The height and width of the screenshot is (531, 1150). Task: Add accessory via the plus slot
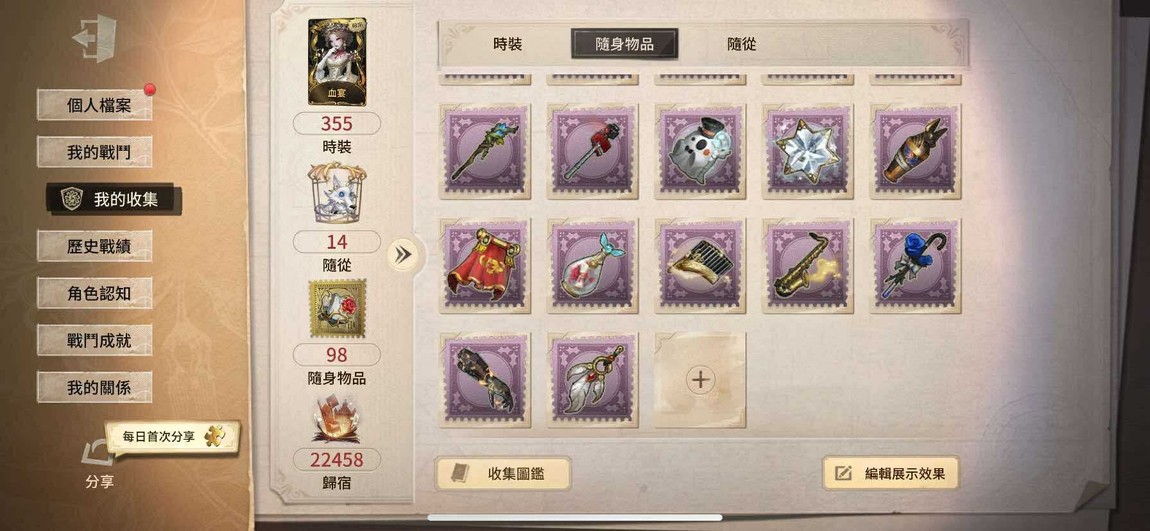700,380
